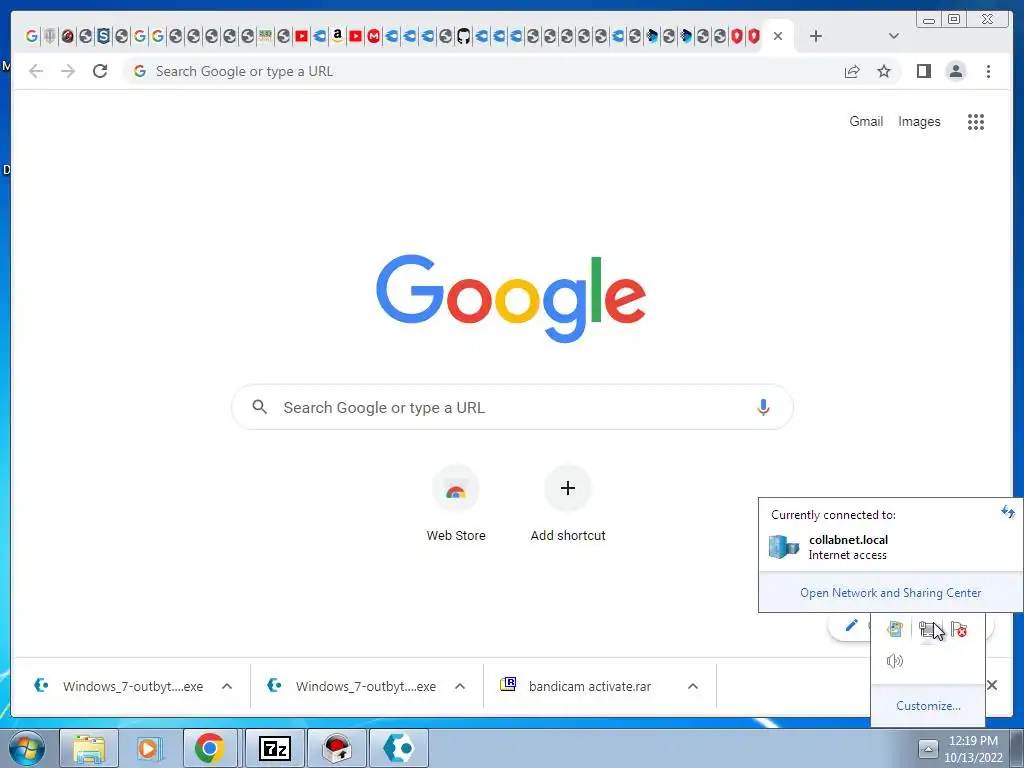
Task: Open the Gmail link
Action: click(x=866, y=121)
